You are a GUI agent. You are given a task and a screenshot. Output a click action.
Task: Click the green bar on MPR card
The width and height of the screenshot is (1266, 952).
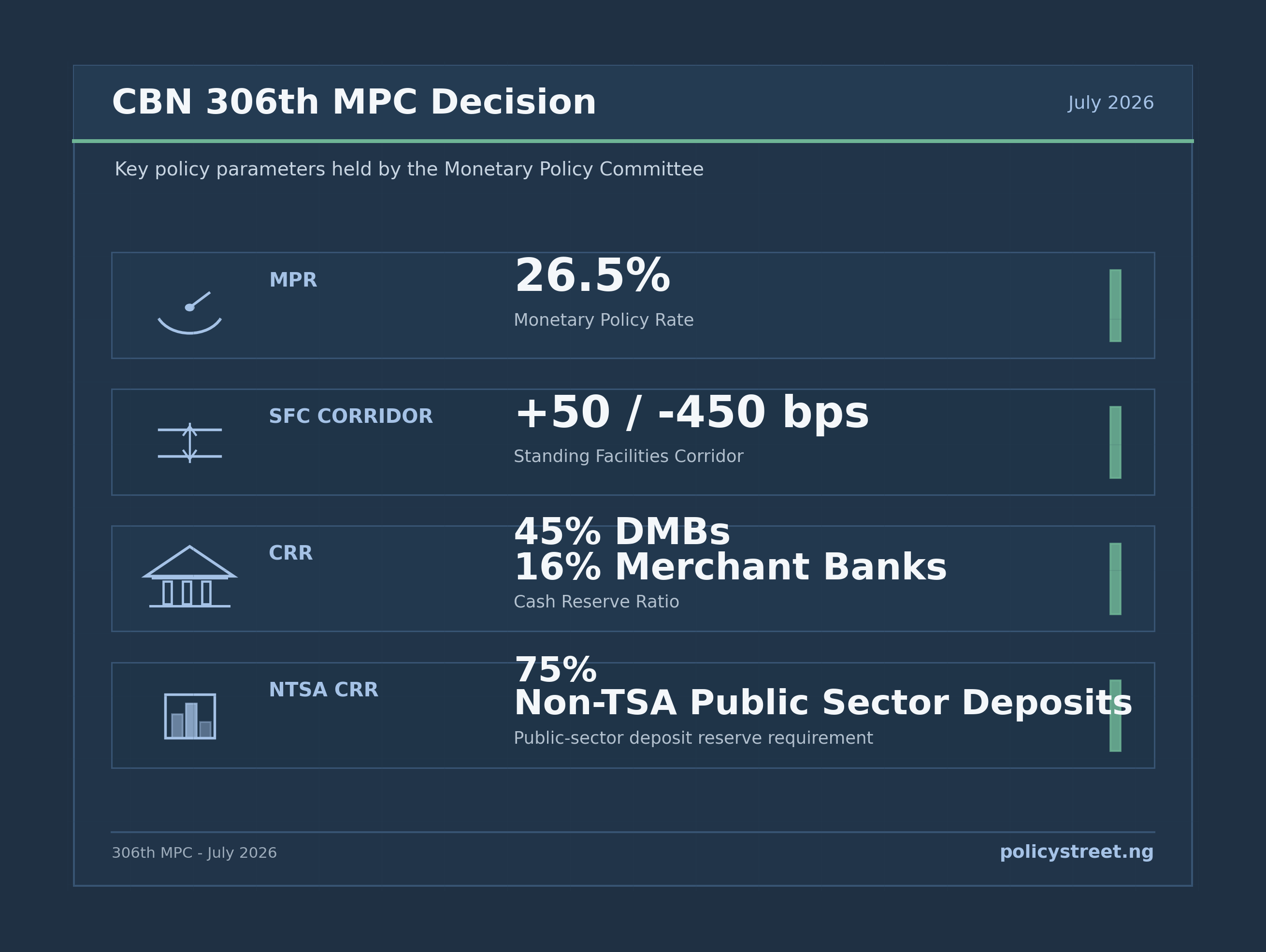tap(1115, 305)
